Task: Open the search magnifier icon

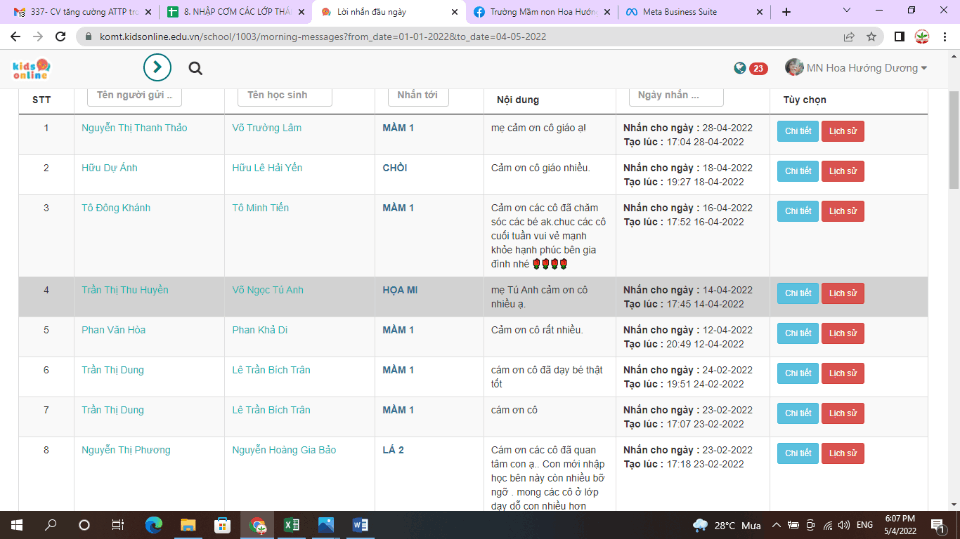Action: pyautogui.click(x=195, y=68)
